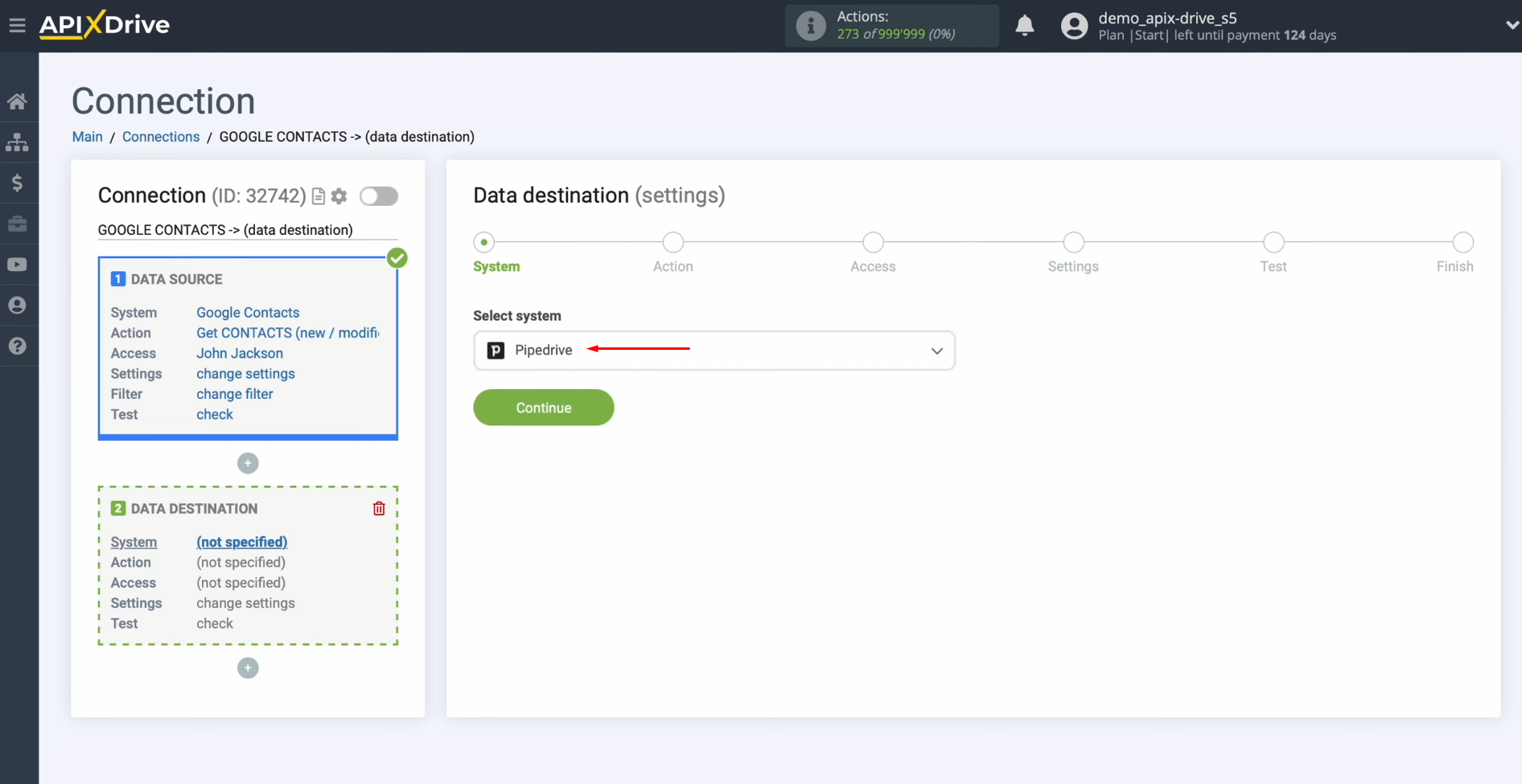Open the hamburger menu top left
Screen dimensions: 1522x784
point(18,25)
